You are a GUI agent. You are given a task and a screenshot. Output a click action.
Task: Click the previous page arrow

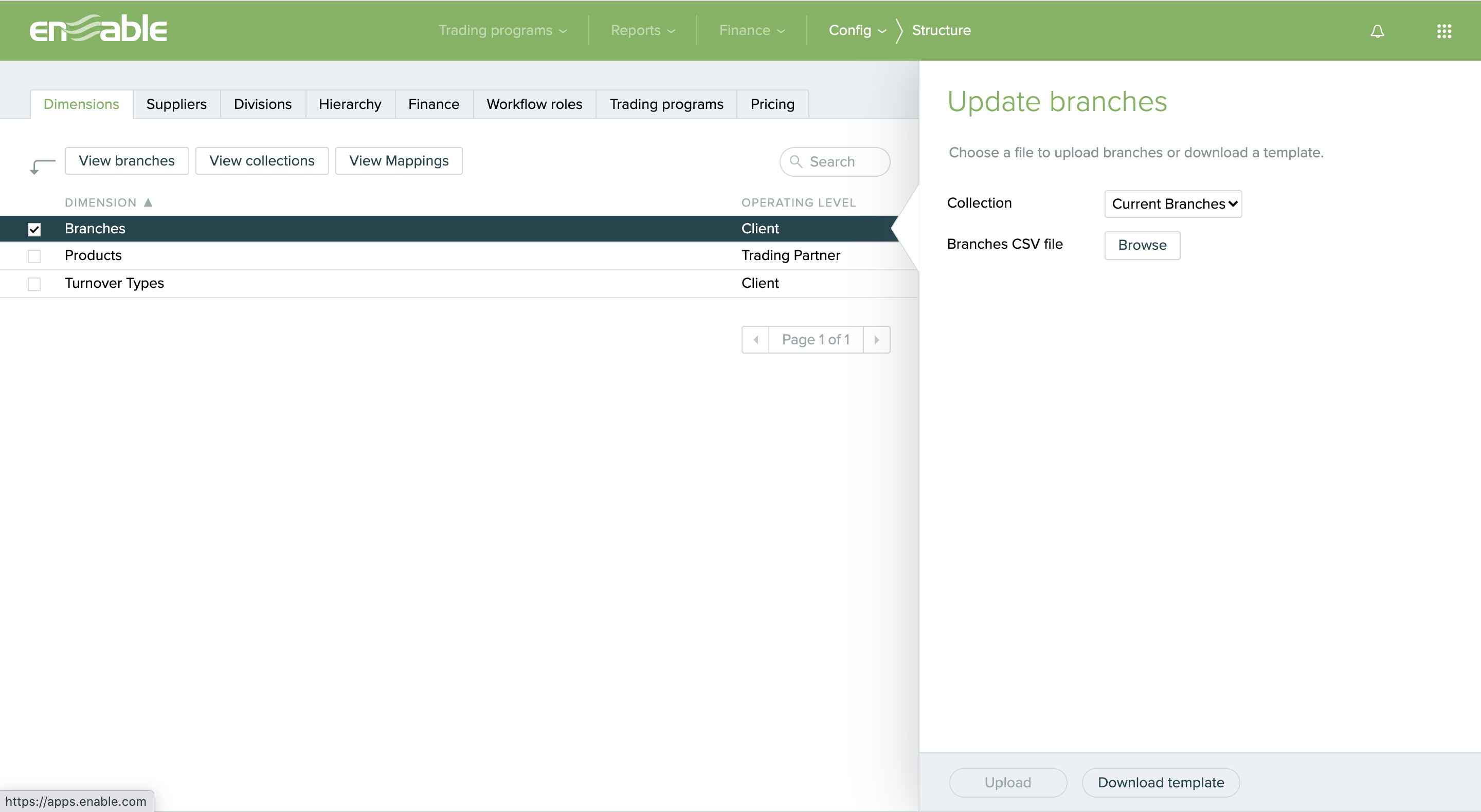(x=755, y=340)
